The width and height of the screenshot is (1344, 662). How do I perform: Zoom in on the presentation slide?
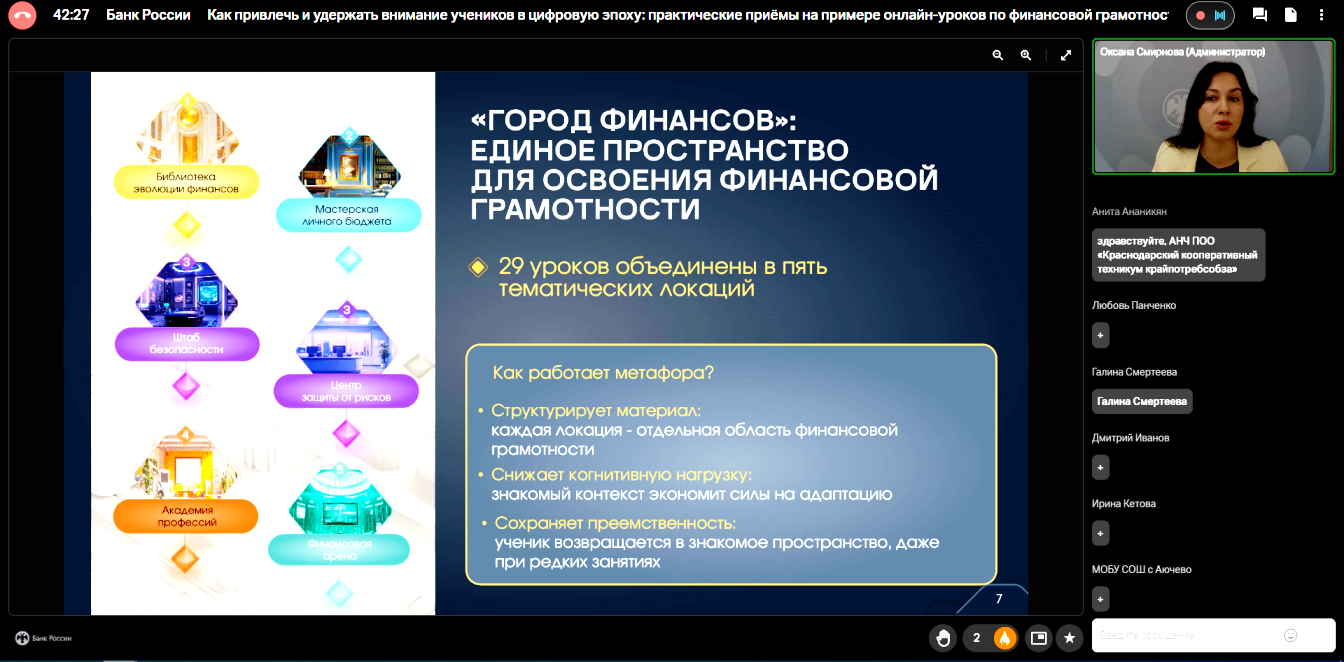[1025, 56]
